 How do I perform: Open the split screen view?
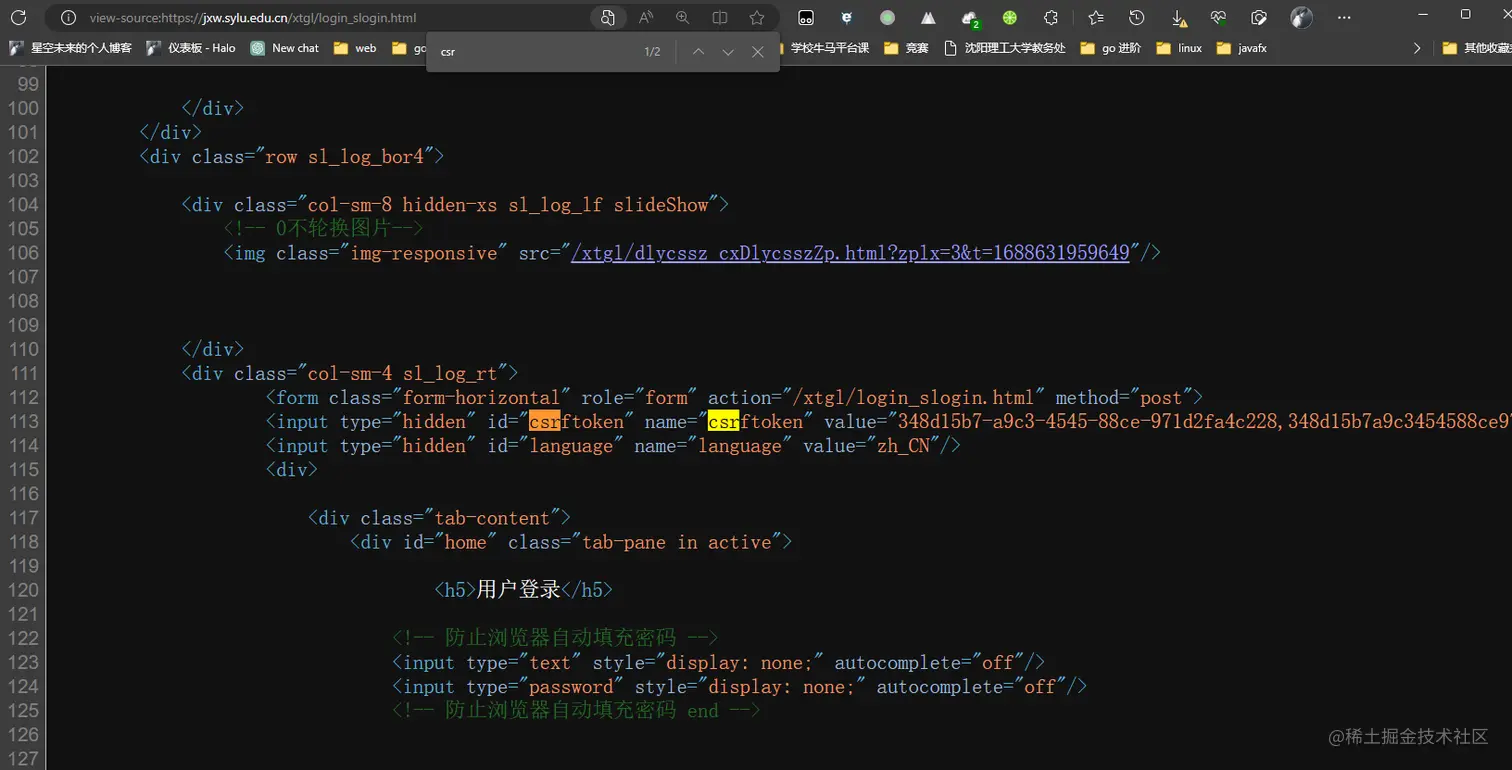719,17
